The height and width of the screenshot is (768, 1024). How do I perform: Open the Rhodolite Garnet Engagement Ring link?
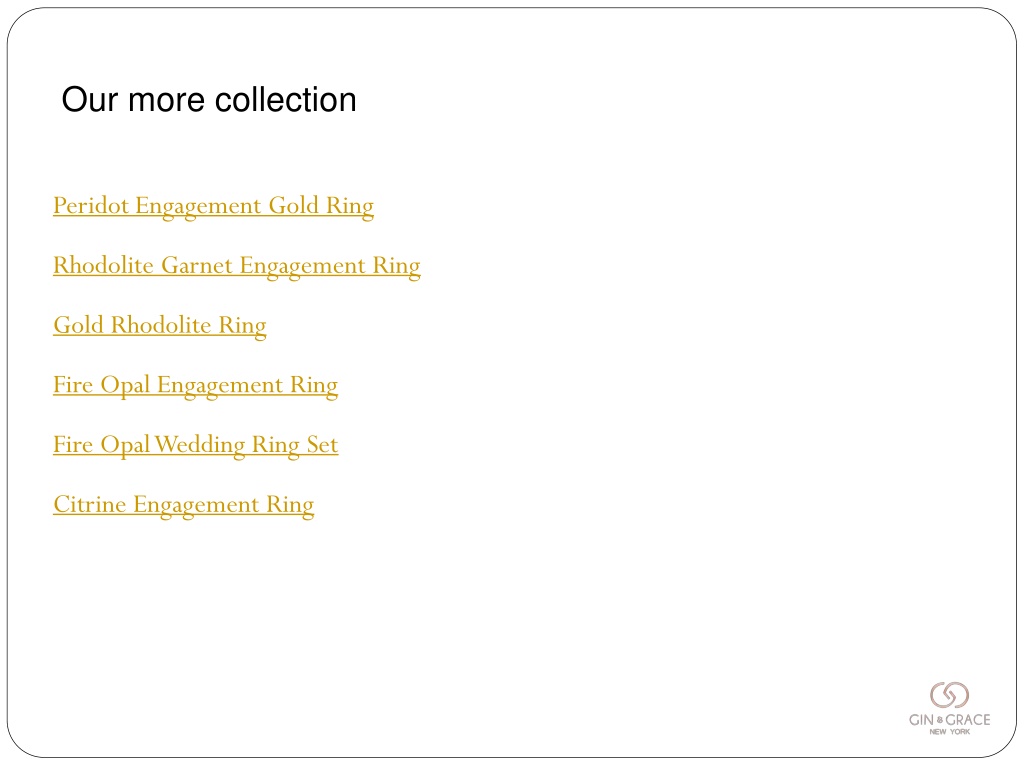[237, 266]
